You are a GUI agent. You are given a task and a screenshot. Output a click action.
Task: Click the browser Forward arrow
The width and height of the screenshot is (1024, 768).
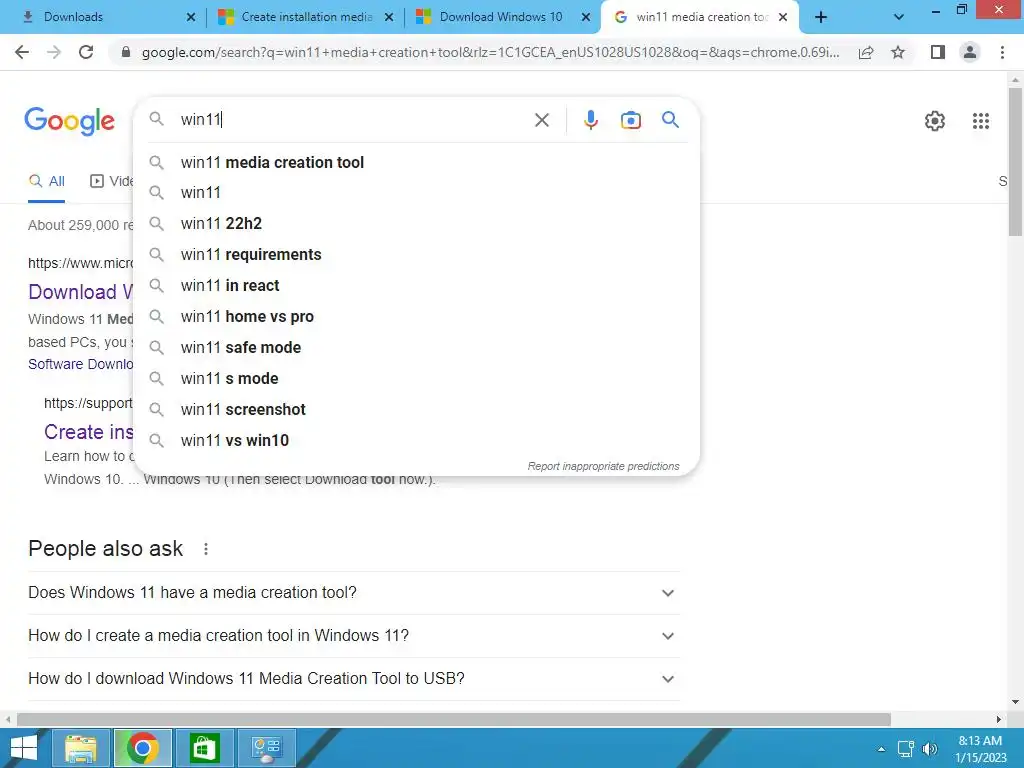pos(54,52)
